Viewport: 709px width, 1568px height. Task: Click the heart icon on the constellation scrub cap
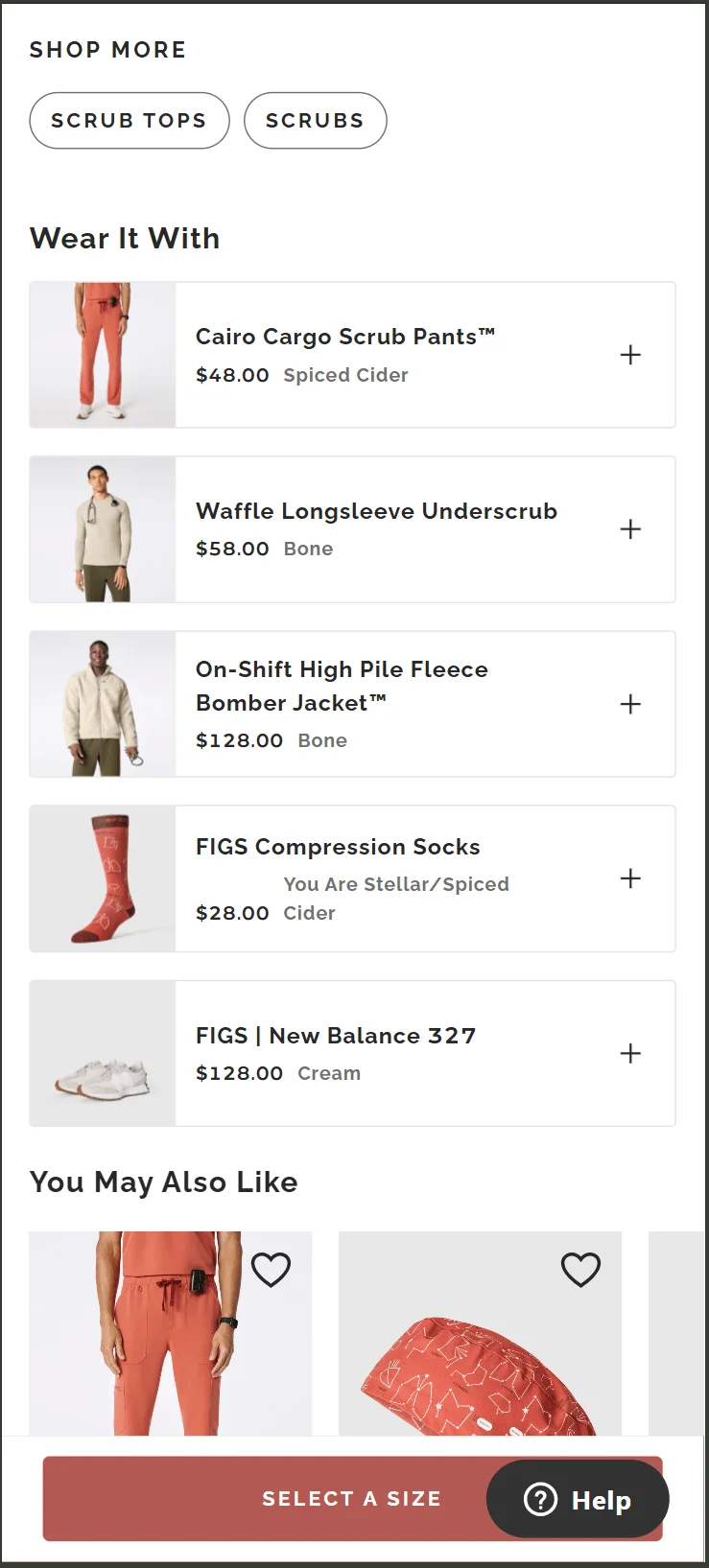tap(579, 1269)
